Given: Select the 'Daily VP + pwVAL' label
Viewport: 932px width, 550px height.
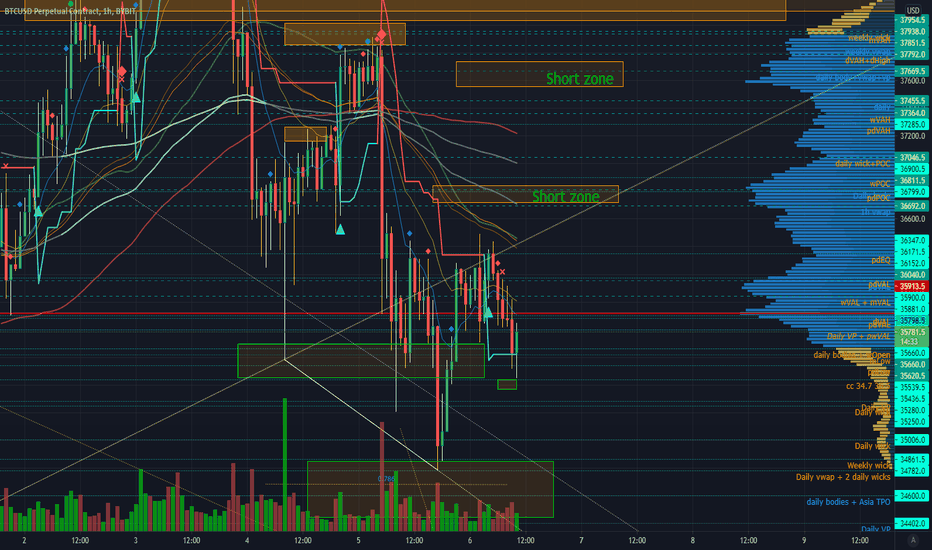Looking at the screenshot, I should (859, 337).
